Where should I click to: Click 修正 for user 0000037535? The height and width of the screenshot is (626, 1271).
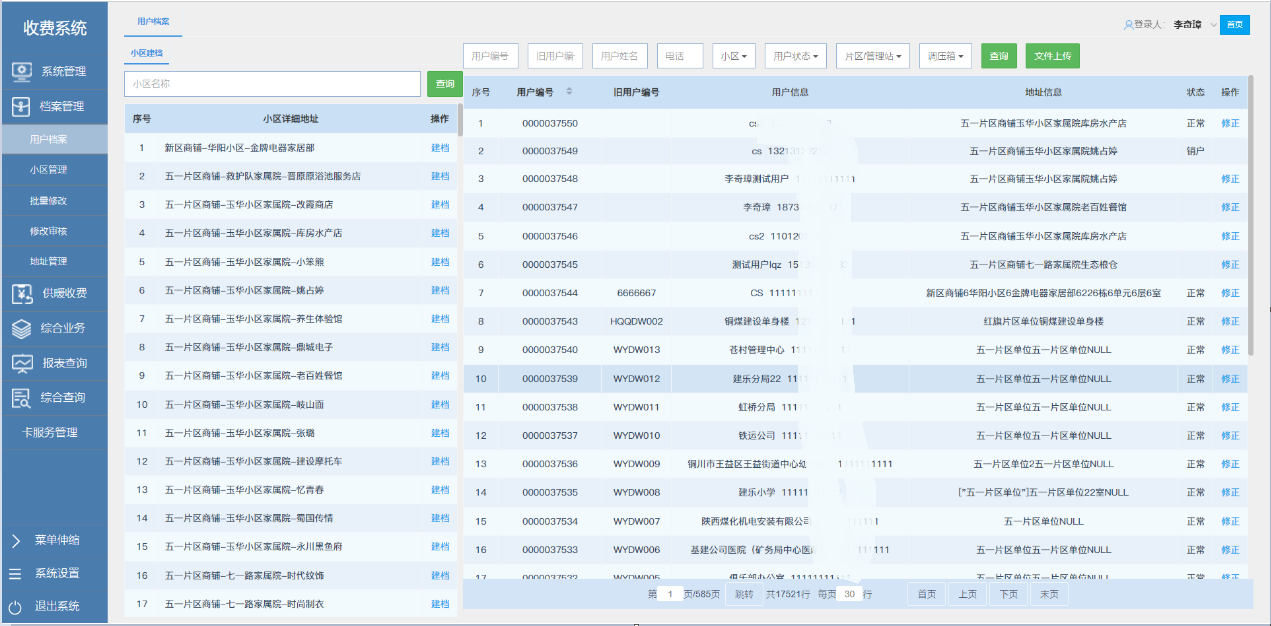tap(1230, 493)
